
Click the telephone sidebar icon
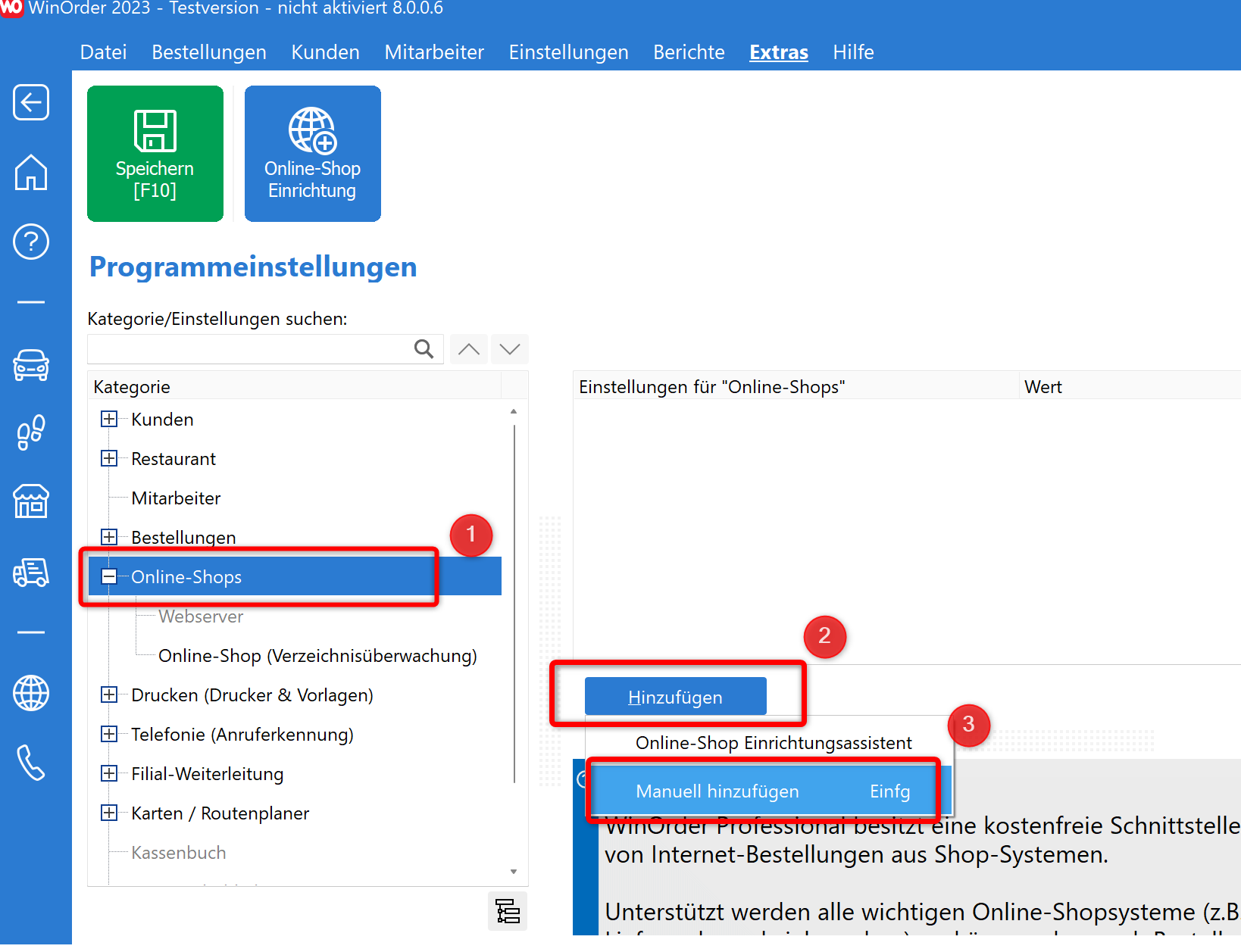[x=31, y=763]
